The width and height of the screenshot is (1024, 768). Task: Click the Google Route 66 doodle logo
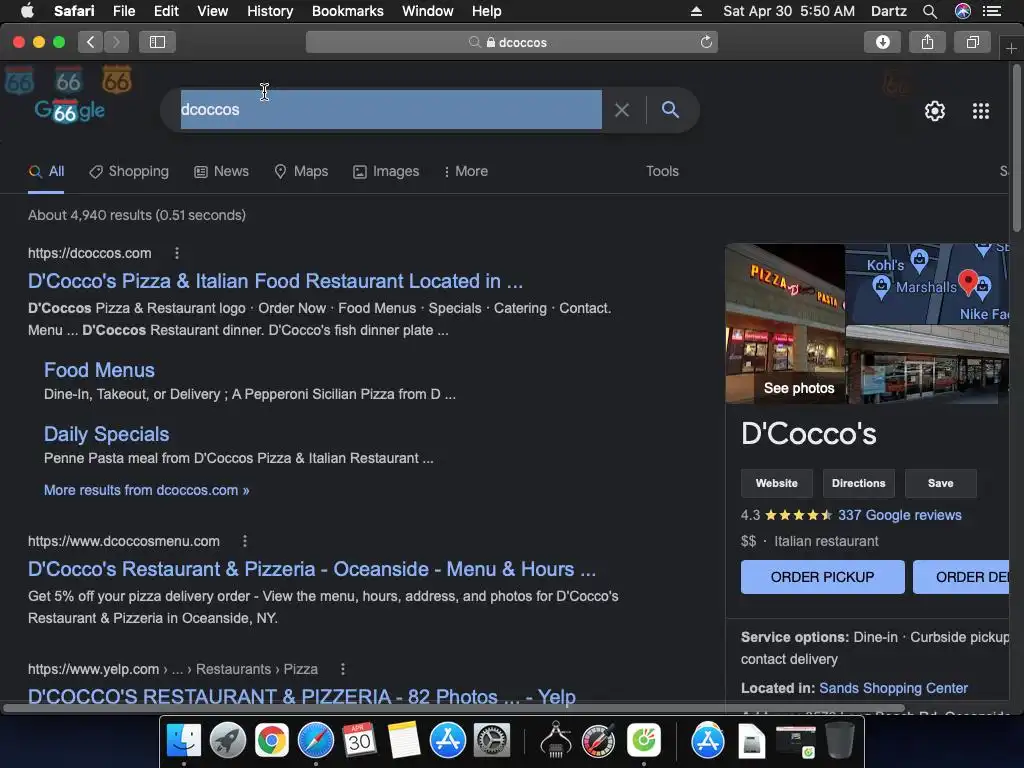point(70,110)
